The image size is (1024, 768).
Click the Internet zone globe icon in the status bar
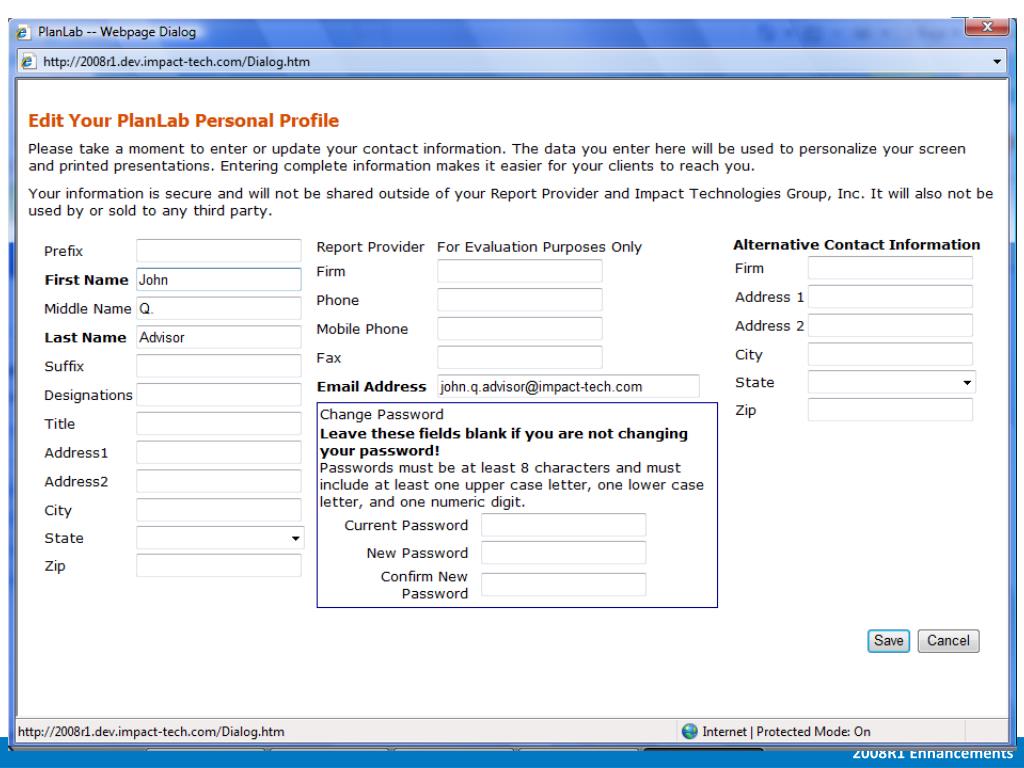click(x=690, y=731)
